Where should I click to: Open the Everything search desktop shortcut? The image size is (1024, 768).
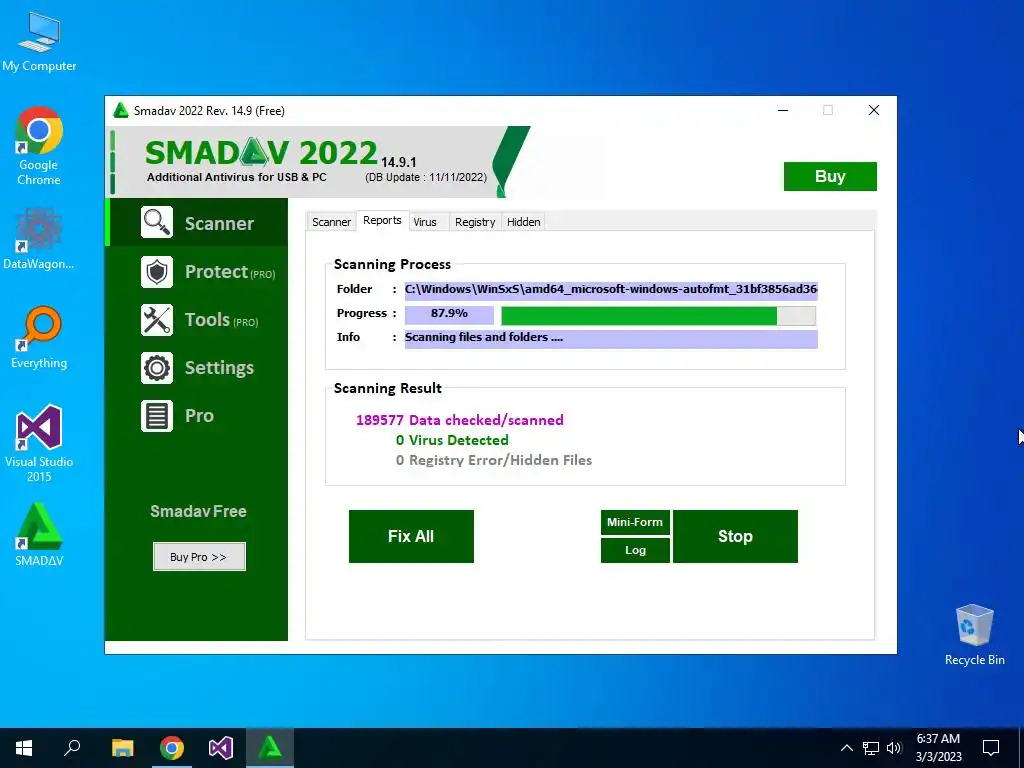click(x=39, y=337)
